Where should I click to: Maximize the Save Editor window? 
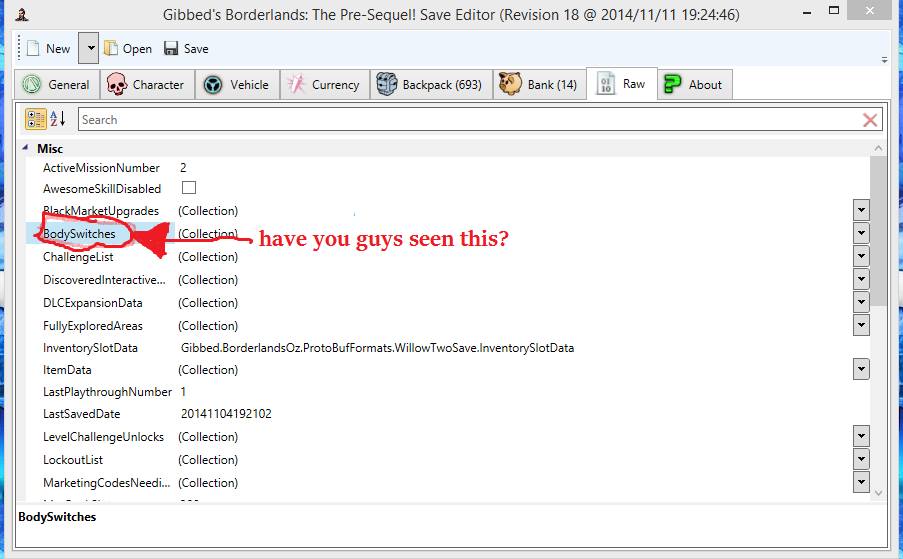tap(833, 10)
